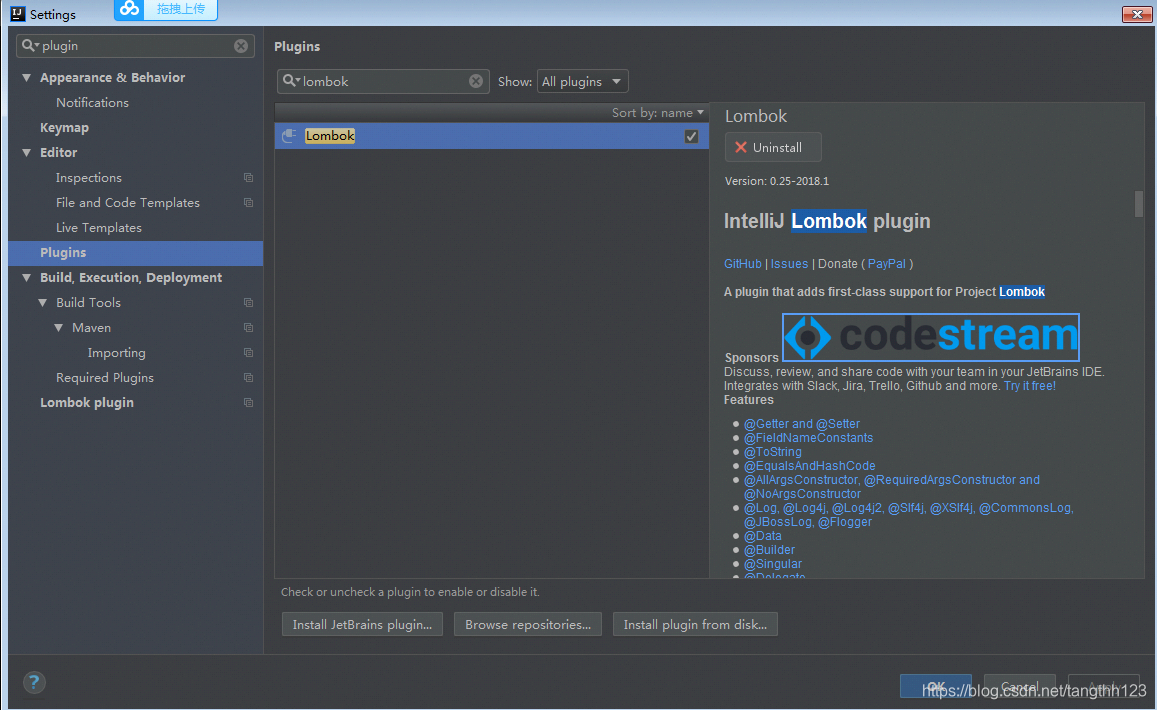The image size is (1157, 710).
Task: Click project-level icon beside Lombok plugin
Action: pyautogui.click(x=249, y=403)
